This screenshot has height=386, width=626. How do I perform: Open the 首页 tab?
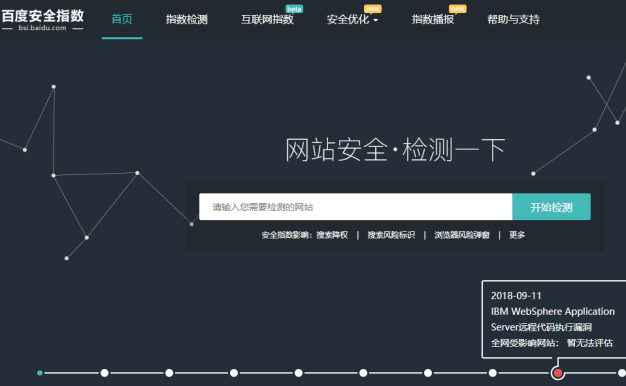(x=122, y=19)
